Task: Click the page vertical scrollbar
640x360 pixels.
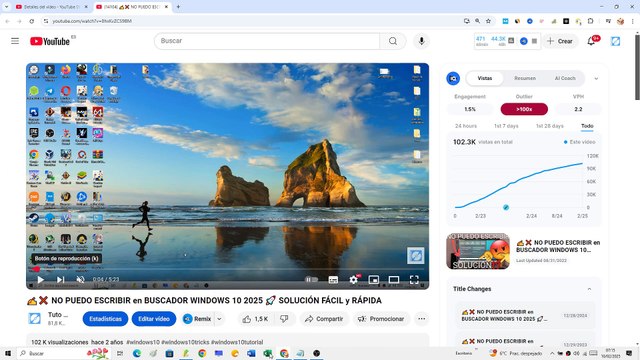Action: (x=637, y=67)
